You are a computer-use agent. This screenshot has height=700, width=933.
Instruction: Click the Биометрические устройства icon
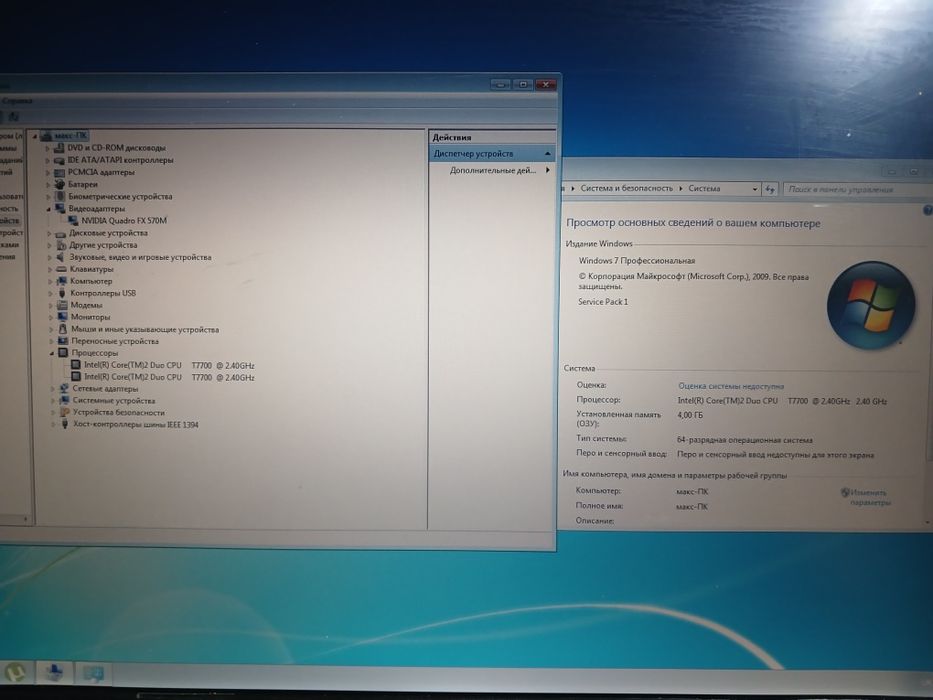(x=60, y=196)
